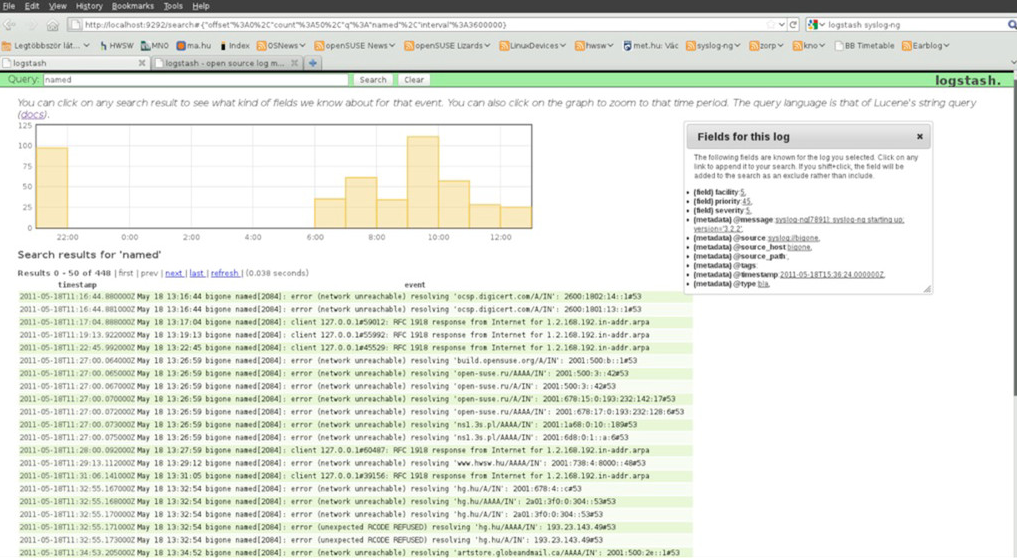1017x558 pixels.
Task: Click the @message syslog-ng starting up link
Action: 839,220
